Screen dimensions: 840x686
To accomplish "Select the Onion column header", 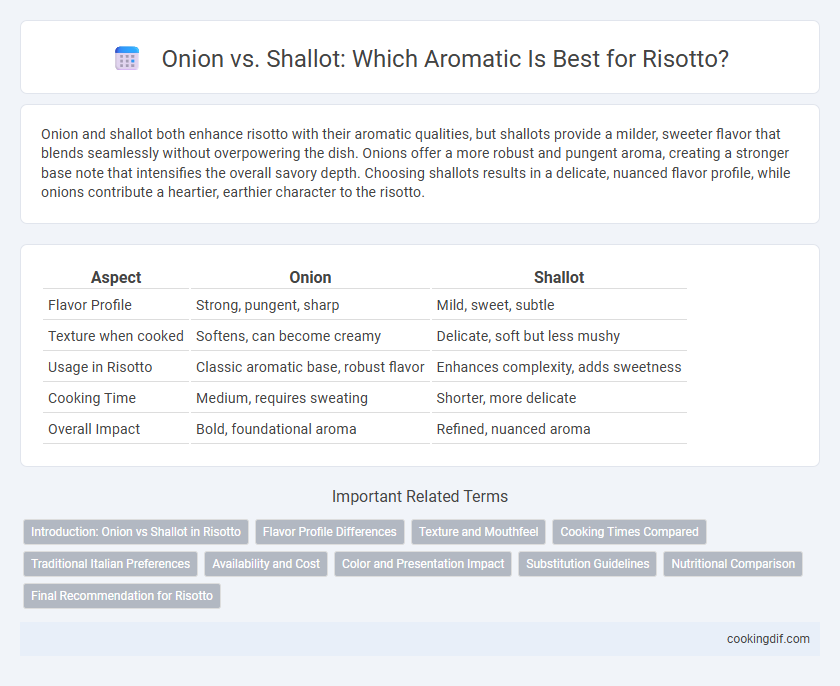I will (x=310, y=277).
